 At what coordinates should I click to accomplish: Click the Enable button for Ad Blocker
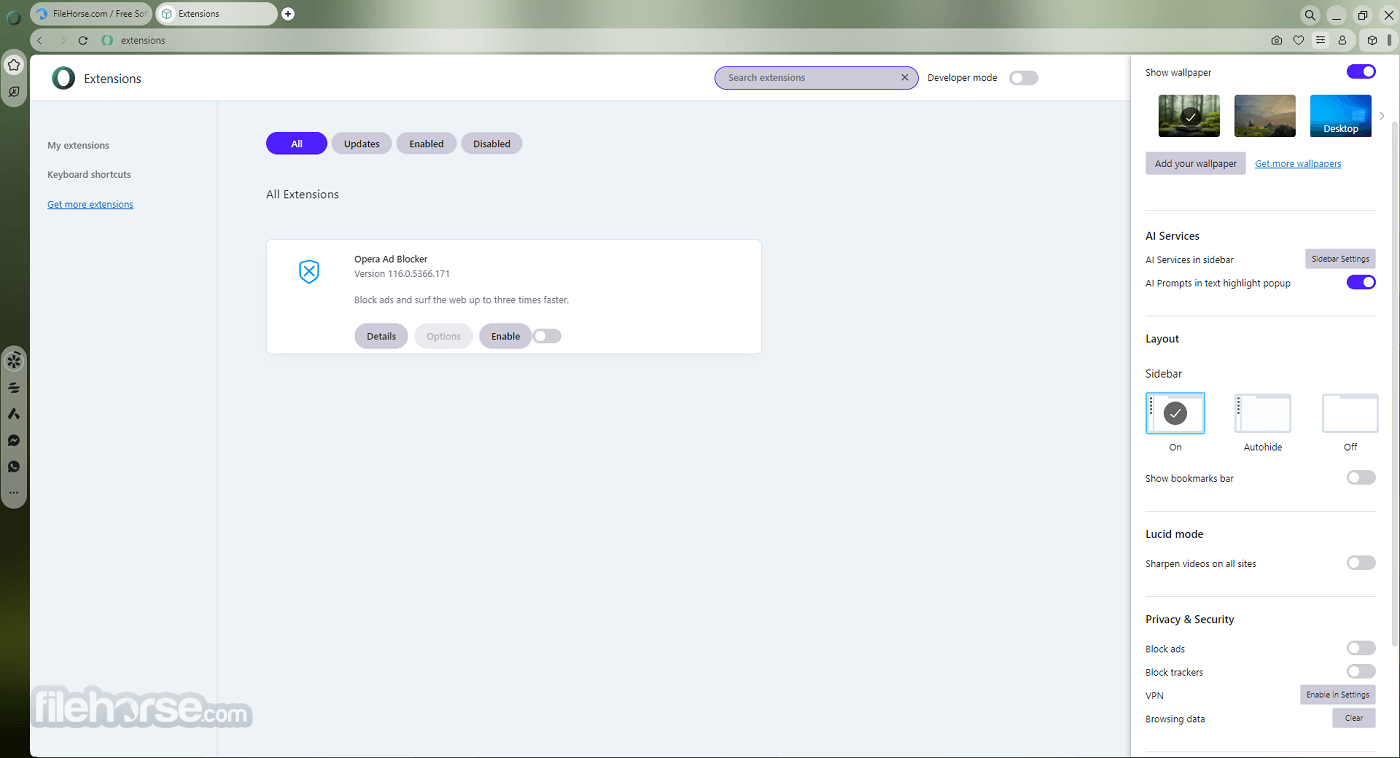click(x=505, y=336)
